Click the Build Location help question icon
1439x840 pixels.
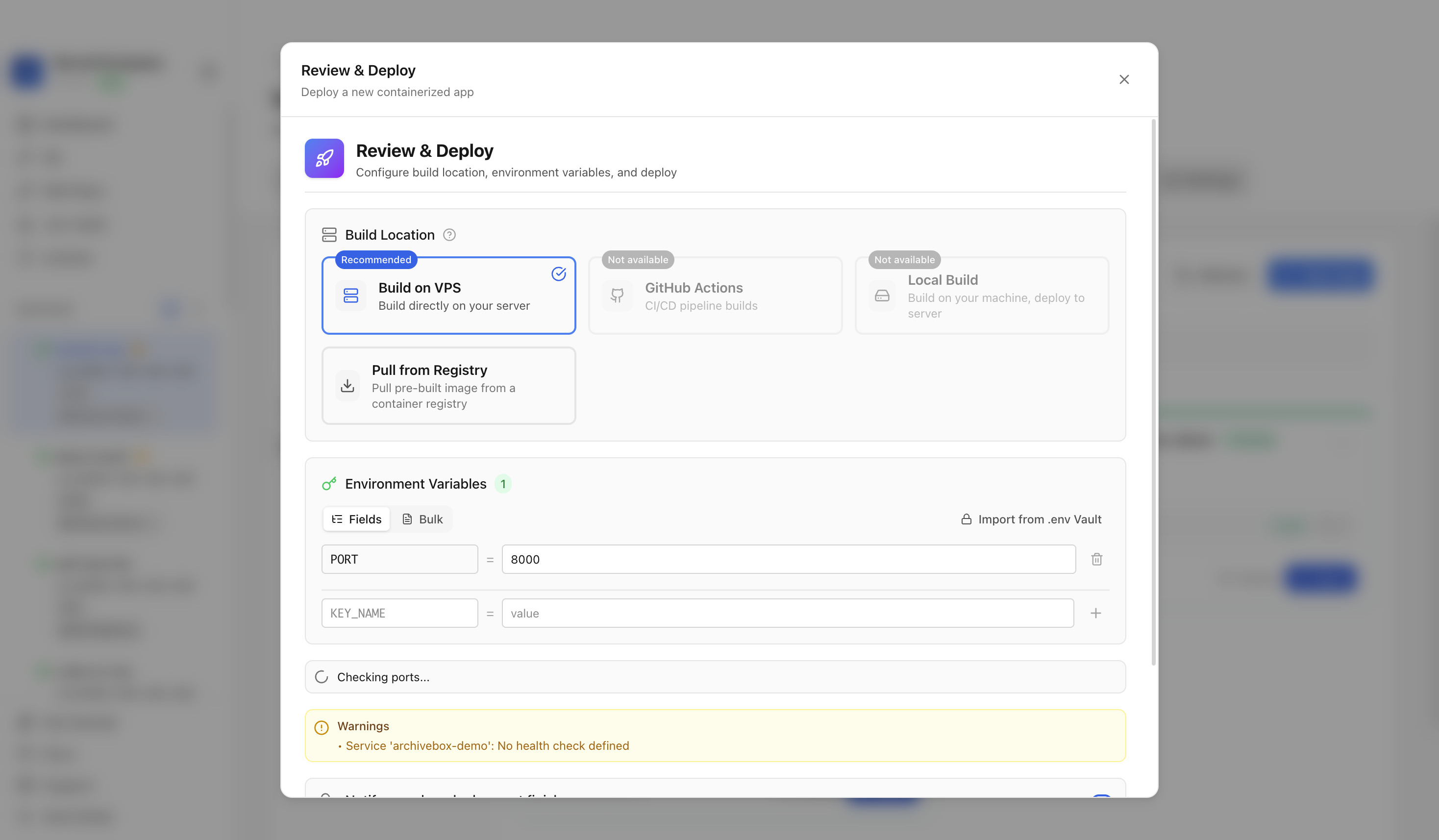[449, 235]
